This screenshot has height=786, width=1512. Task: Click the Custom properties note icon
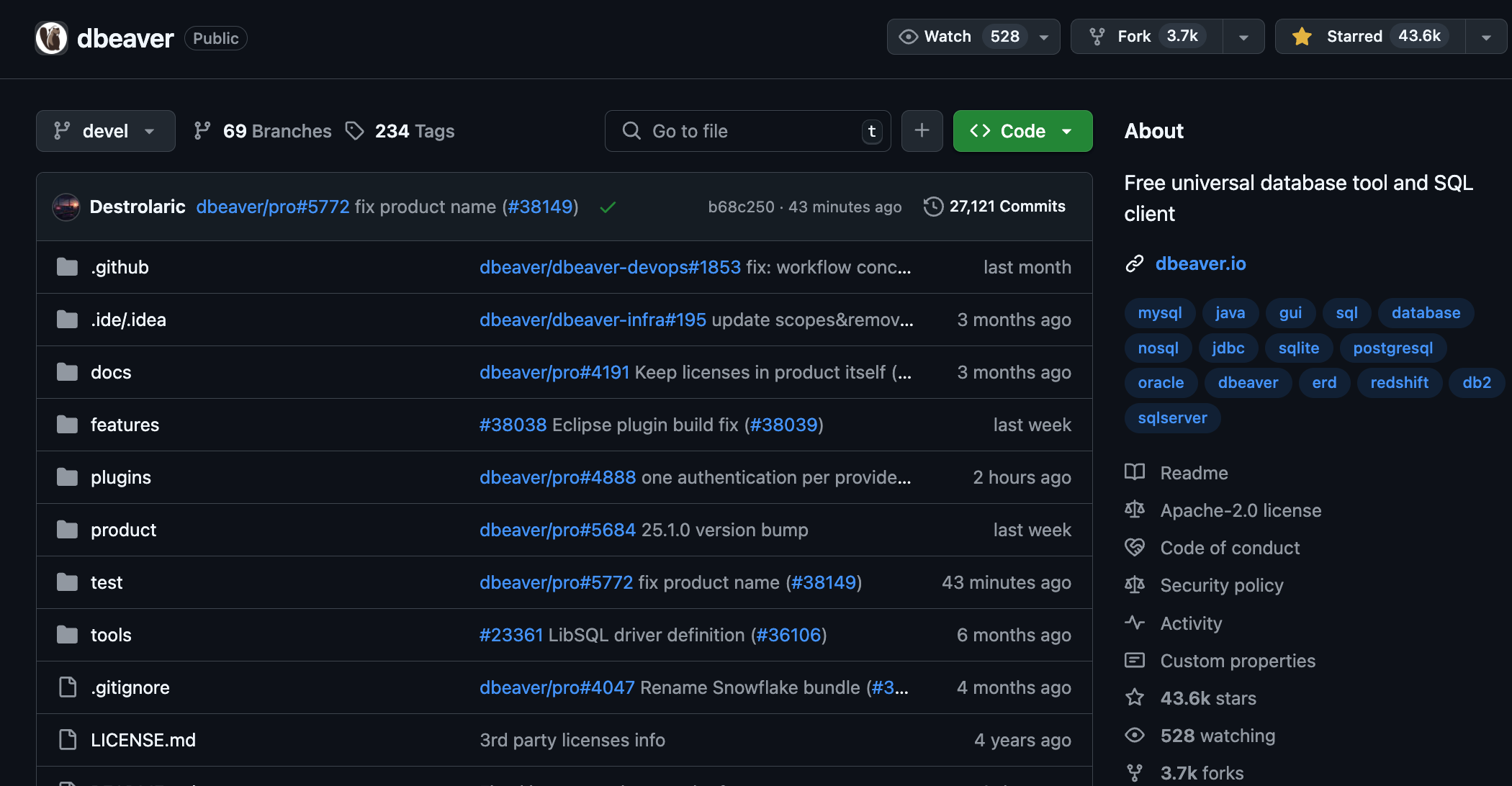(1135, 660)
